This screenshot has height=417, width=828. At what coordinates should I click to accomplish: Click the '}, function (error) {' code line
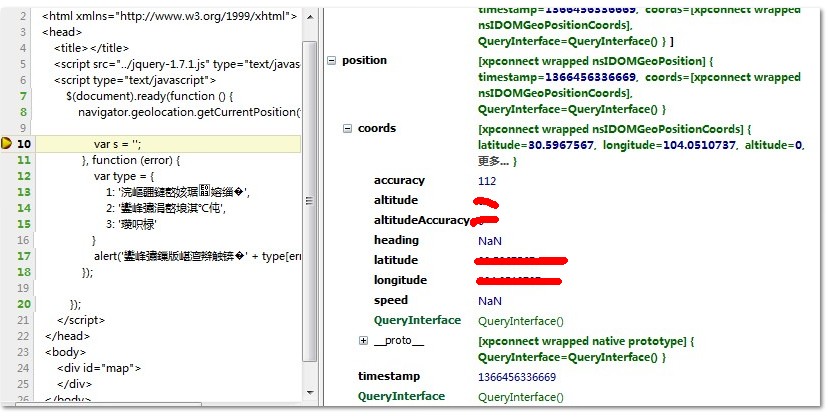point(131,160)
